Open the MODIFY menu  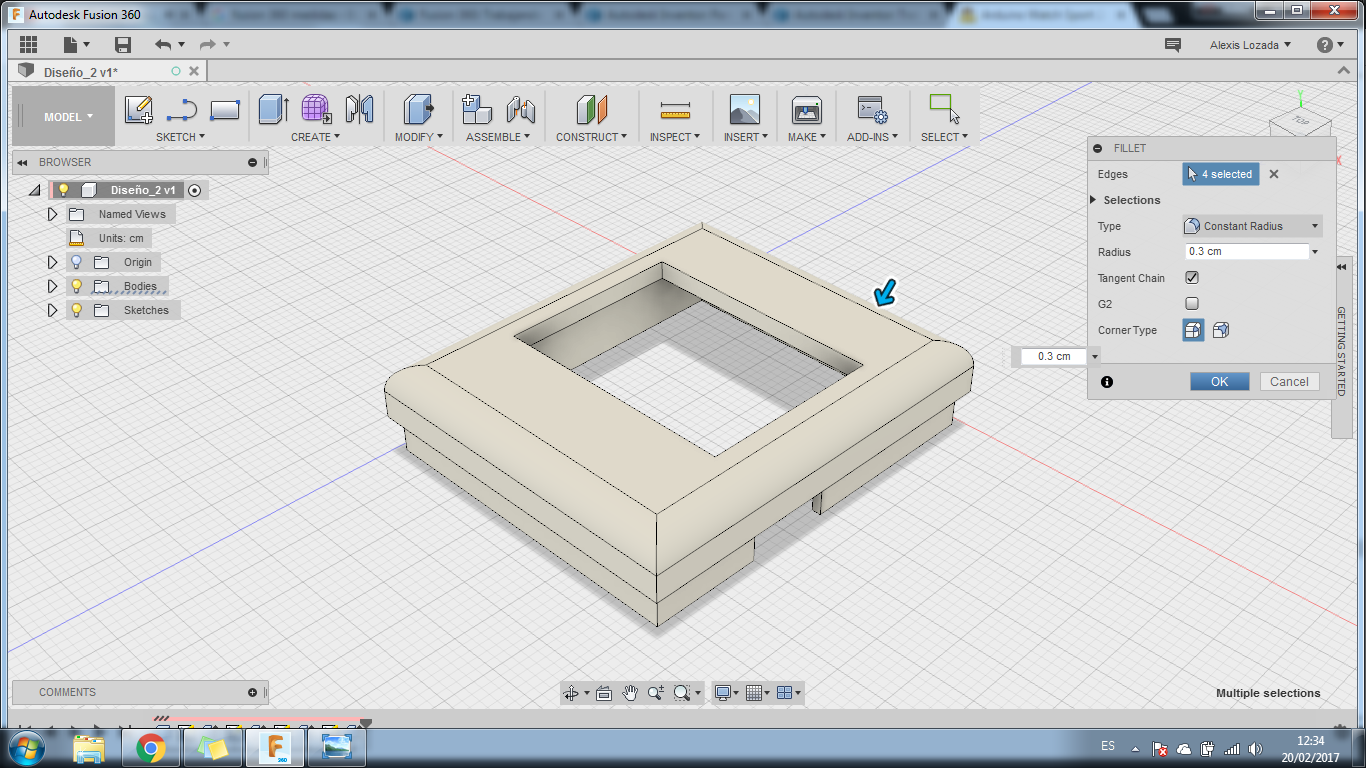419,137
